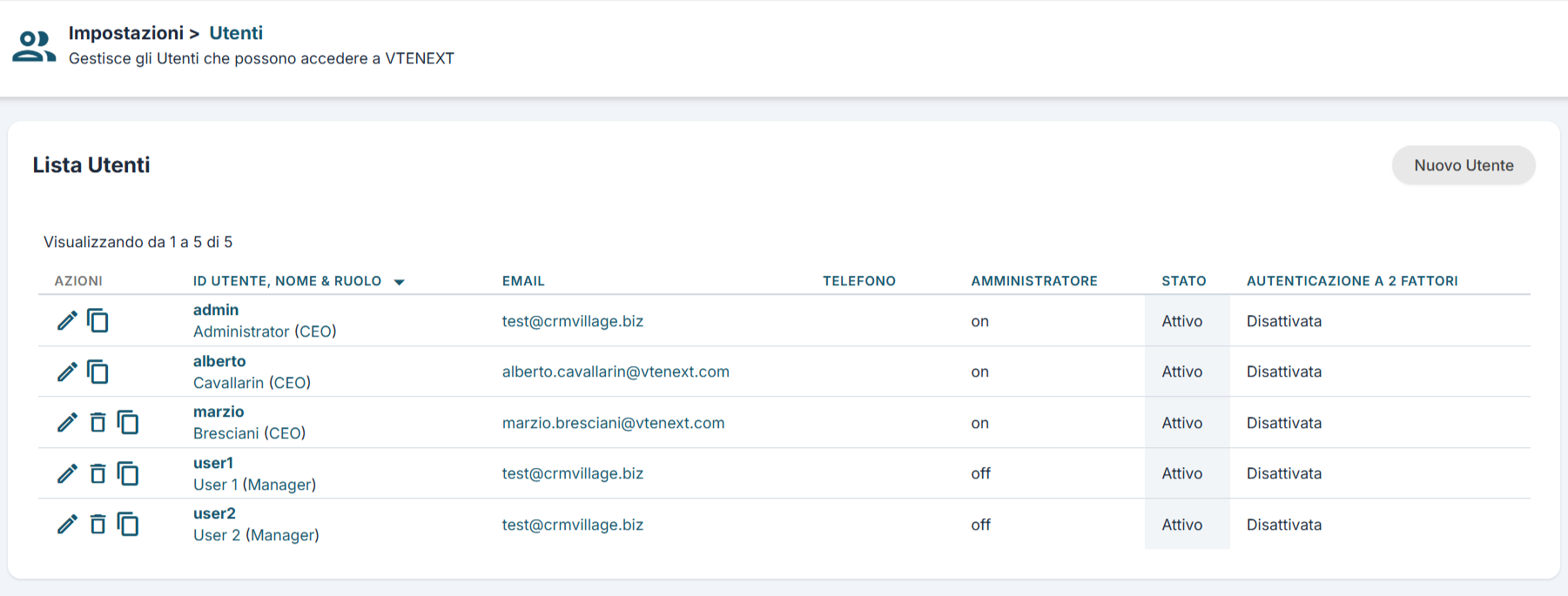
Task: Click marzio's 'on' administrator value
Action: [x=980, y=423]
